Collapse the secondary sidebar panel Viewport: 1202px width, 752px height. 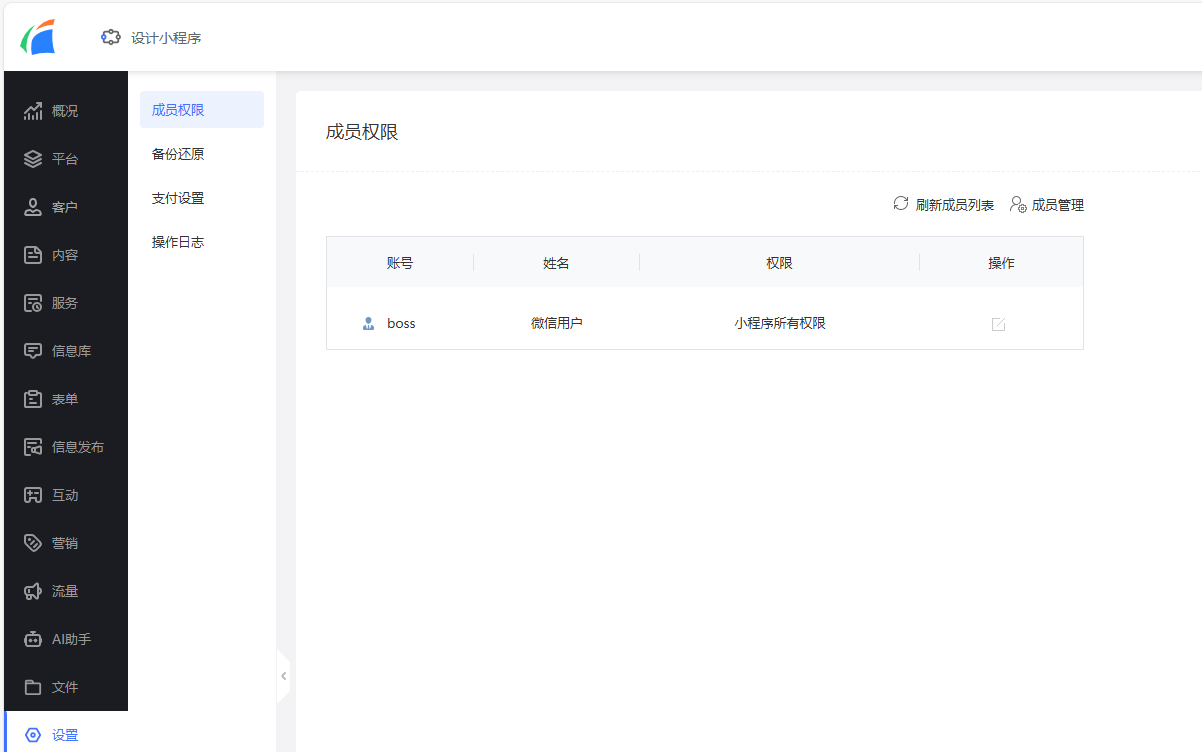283,676
